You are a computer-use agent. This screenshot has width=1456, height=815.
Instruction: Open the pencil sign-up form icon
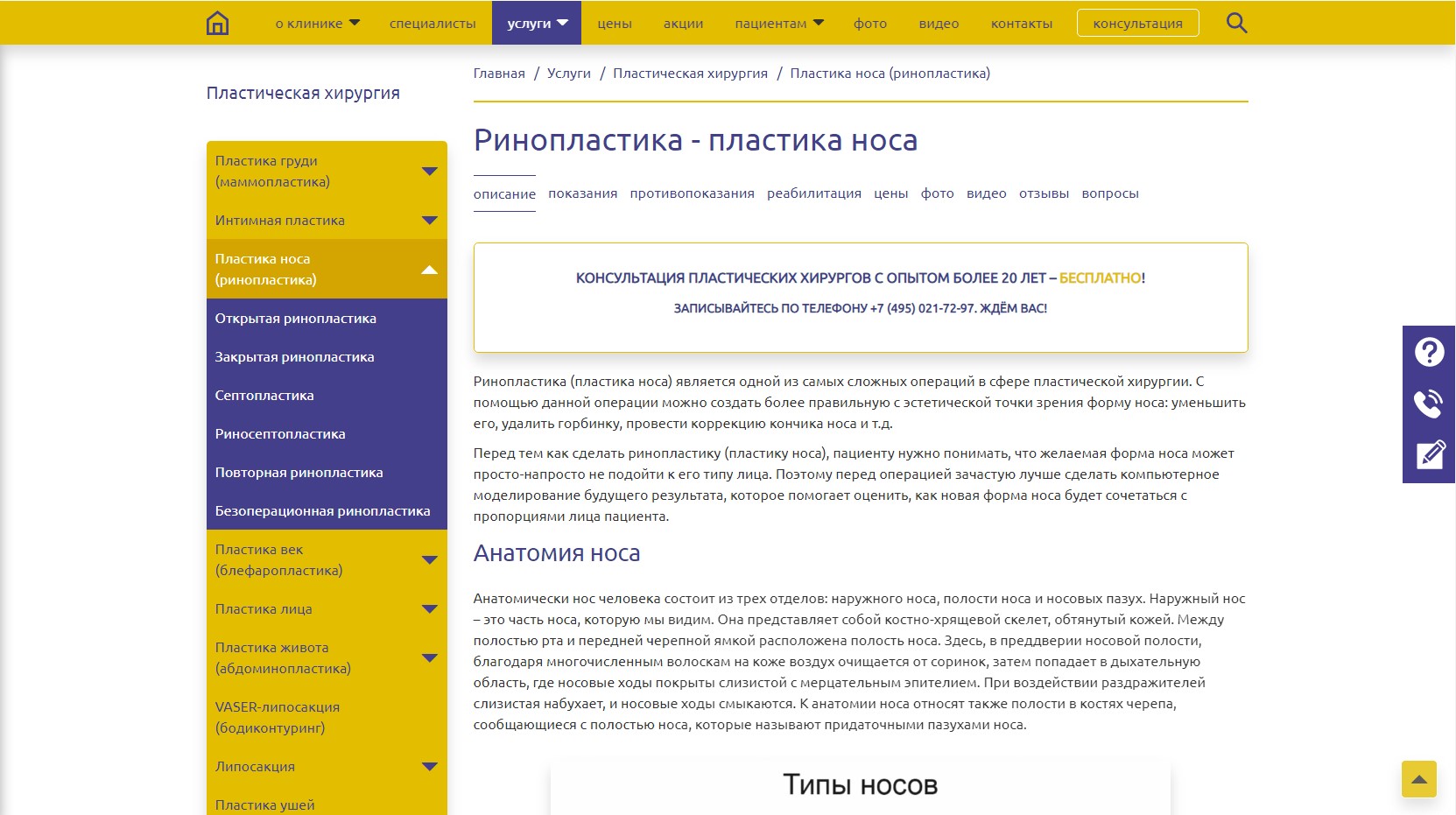click(1429, 455)
